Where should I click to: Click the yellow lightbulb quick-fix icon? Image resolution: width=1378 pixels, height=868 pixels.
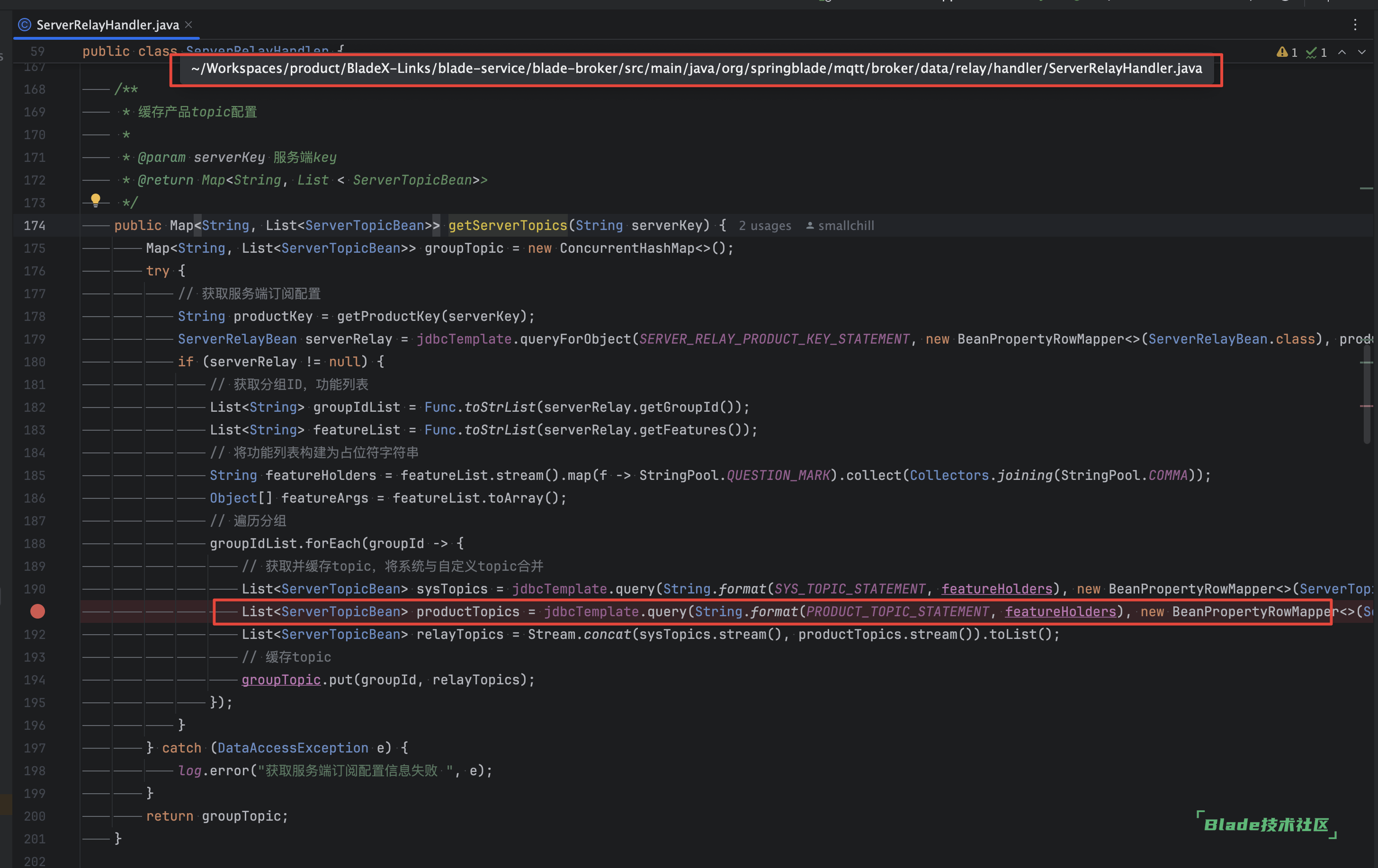pos(96,200)
